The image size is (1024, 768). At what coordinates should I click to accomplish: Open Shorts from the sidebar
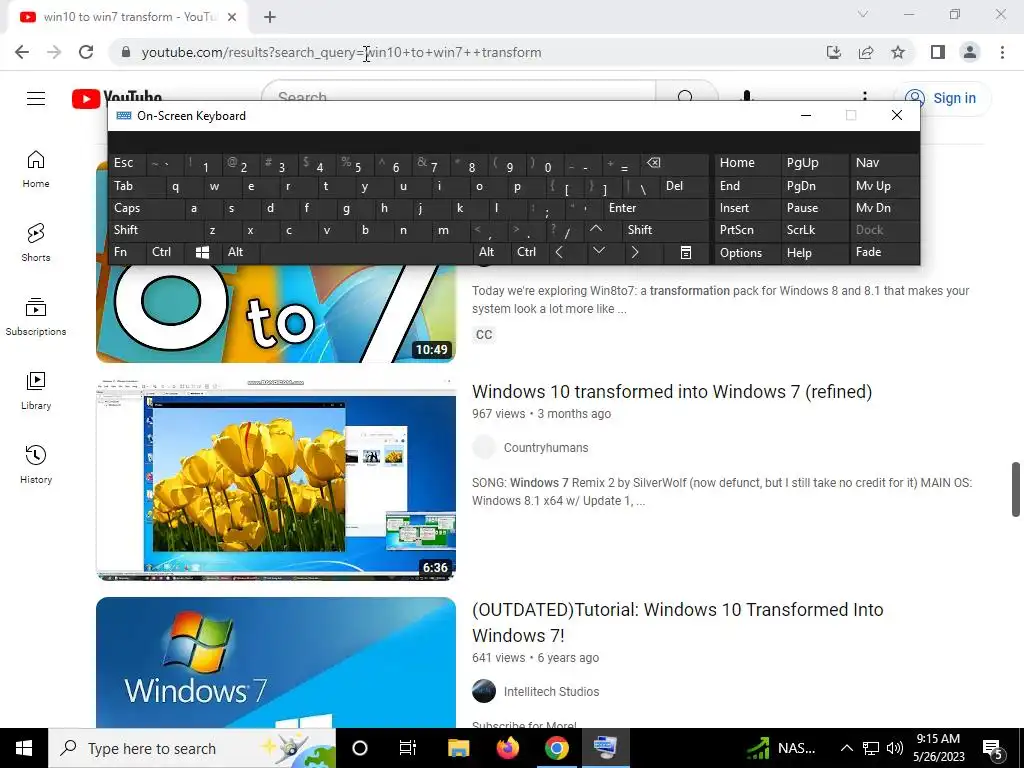tap(36, 243)
